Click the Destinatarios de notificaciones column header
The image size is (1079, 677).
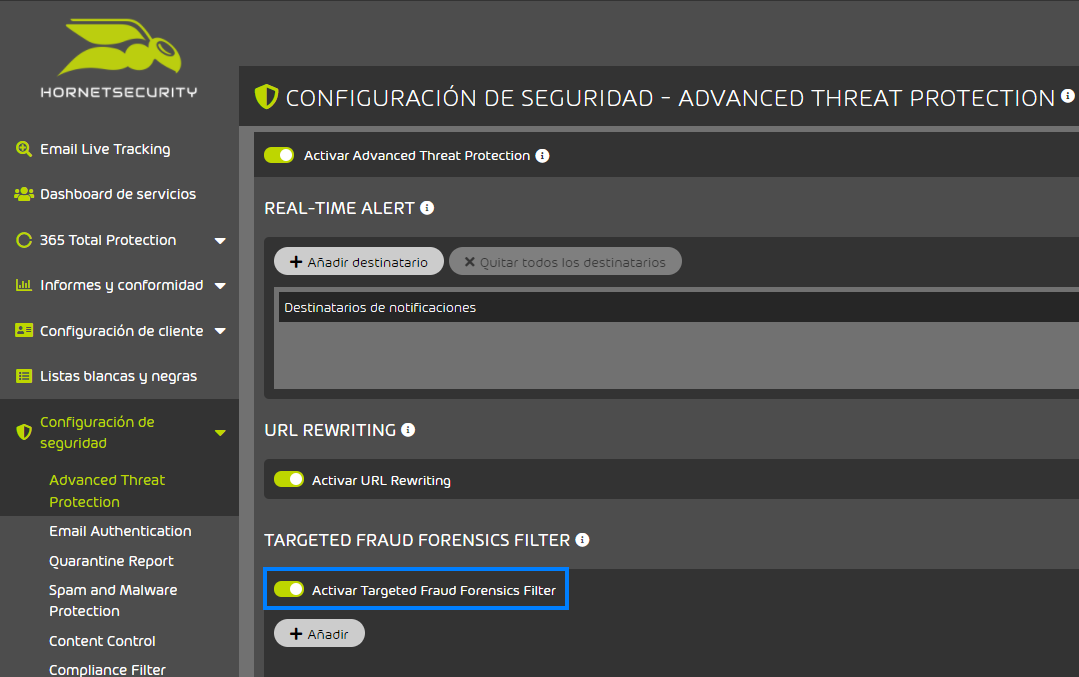point(679,308)
